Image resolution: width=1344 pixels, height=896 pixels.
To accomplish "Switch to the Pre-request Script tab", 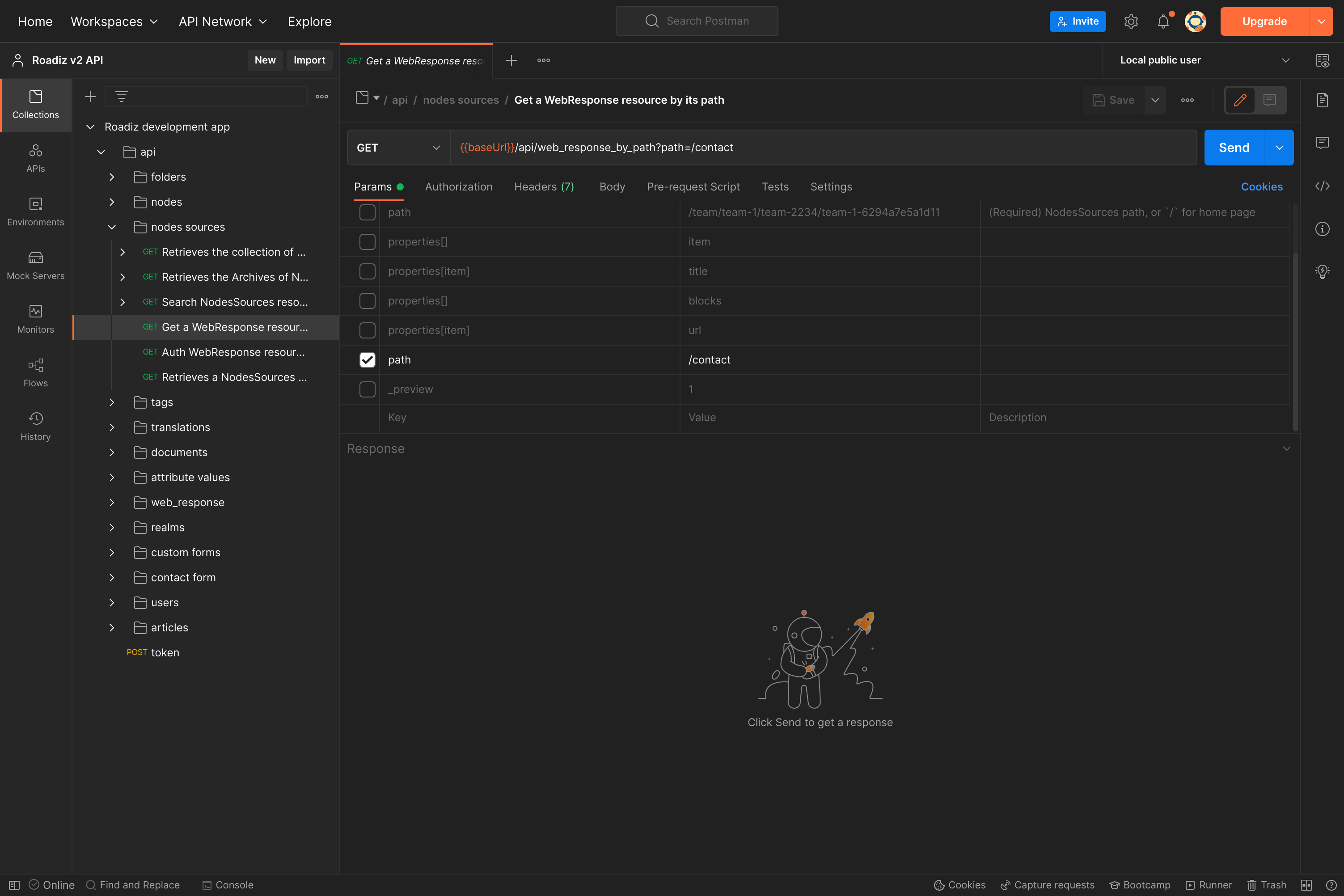I will tap(693, 187).
